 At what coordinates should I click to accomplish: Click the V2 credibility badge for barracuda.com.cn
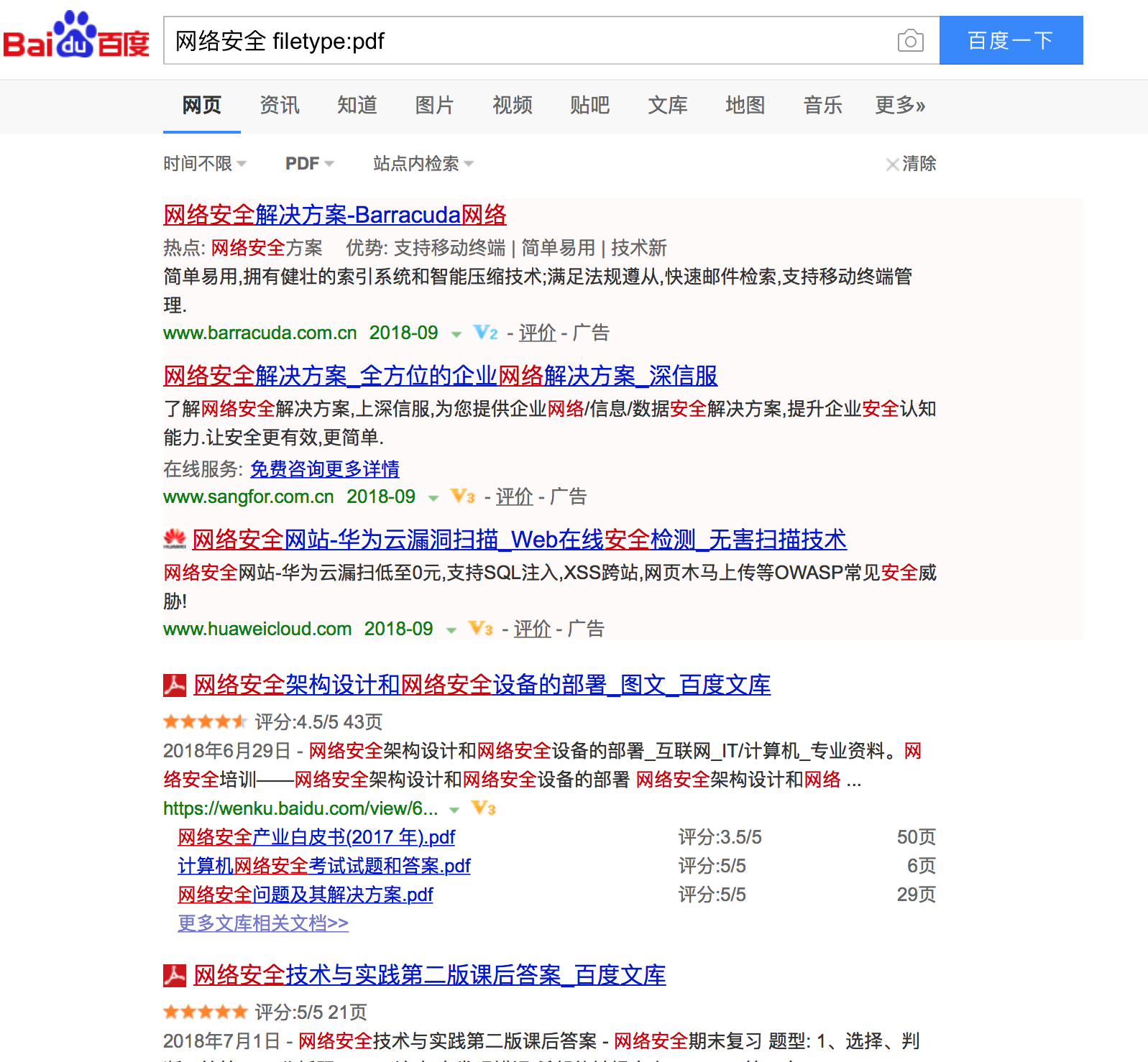[x=486, y=333]
